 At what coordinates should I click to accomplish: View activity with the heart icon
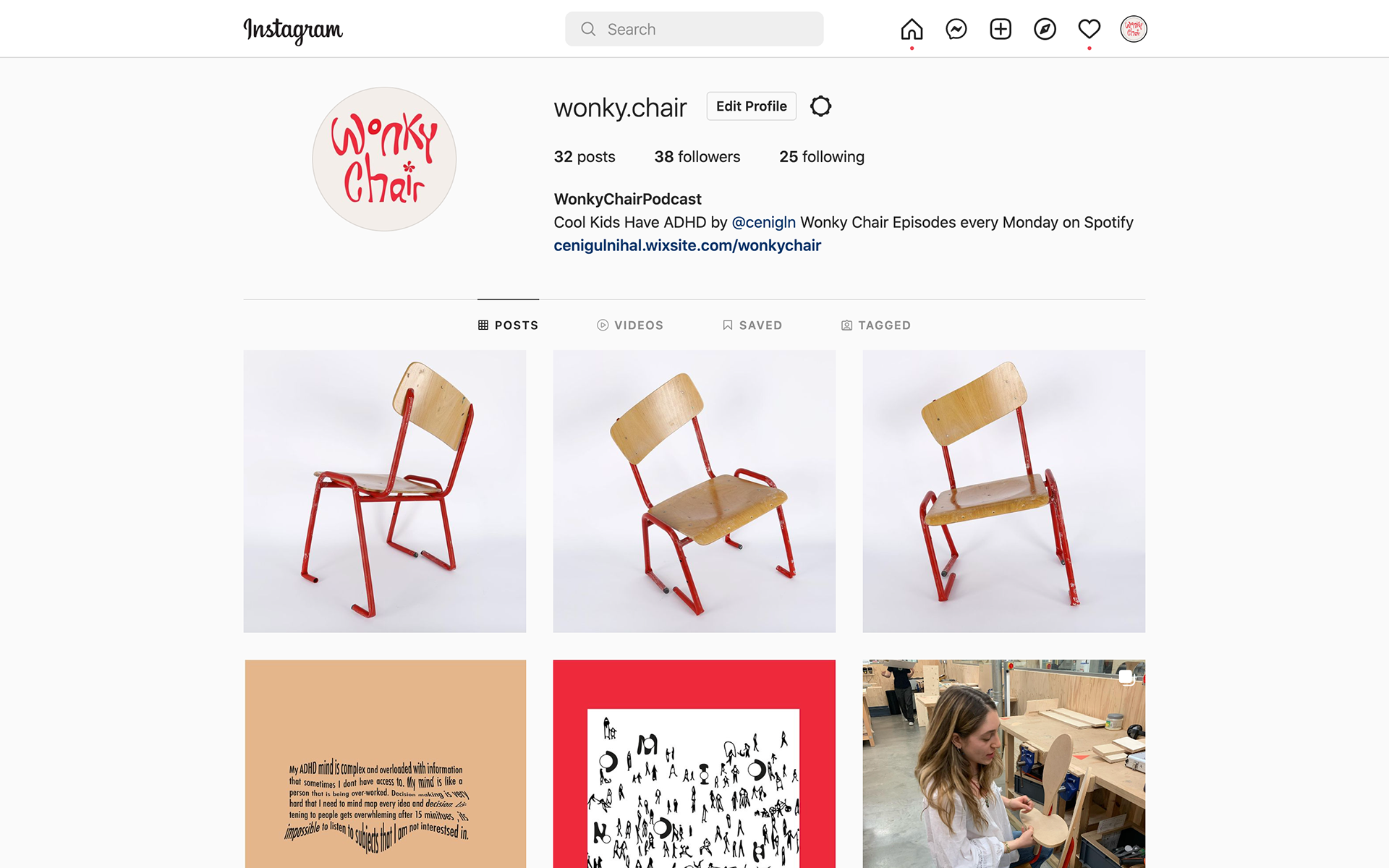[x=1089, y=29]
